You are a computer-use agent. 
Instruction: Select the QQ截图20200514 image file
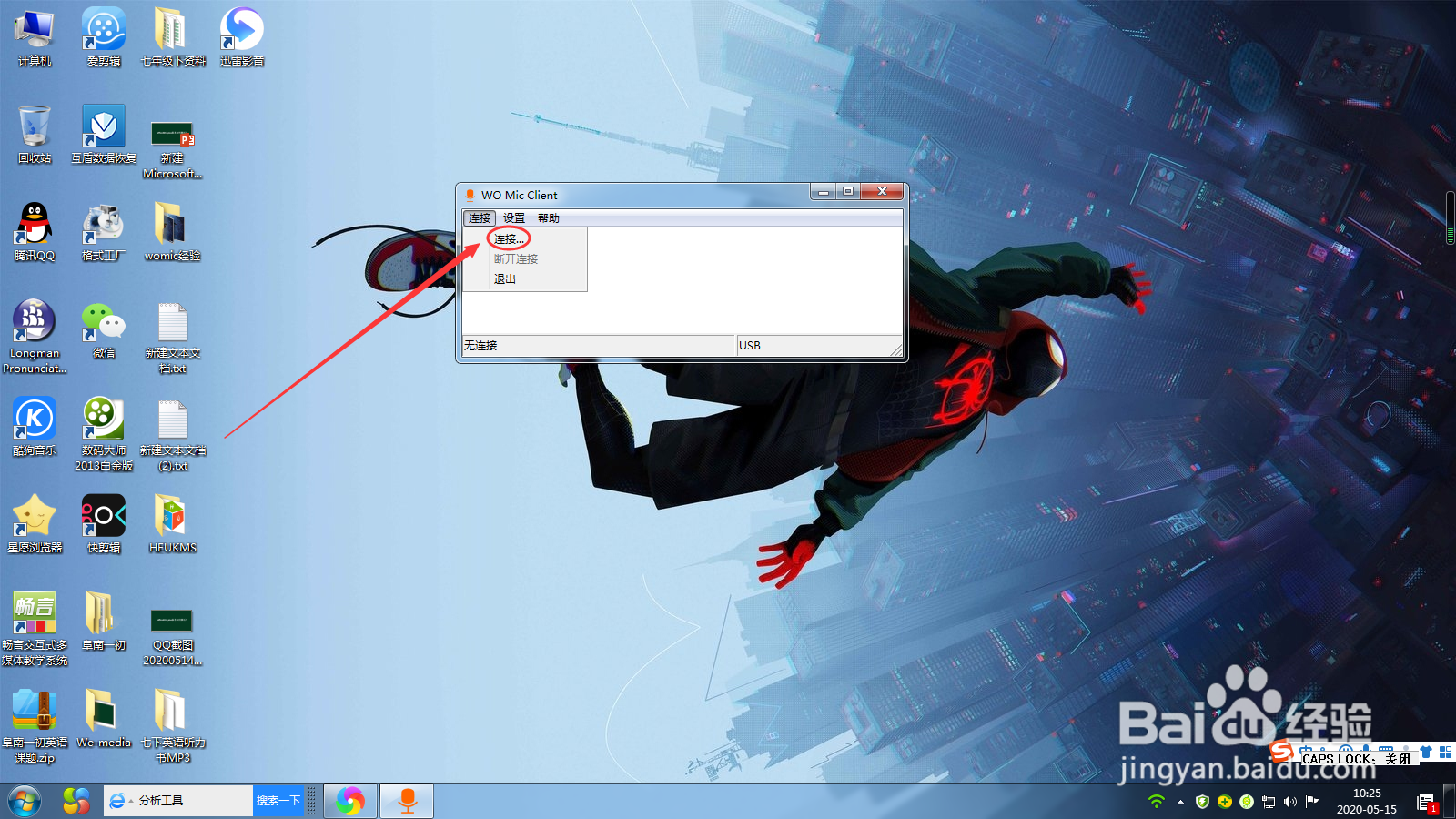click(173, 637)
